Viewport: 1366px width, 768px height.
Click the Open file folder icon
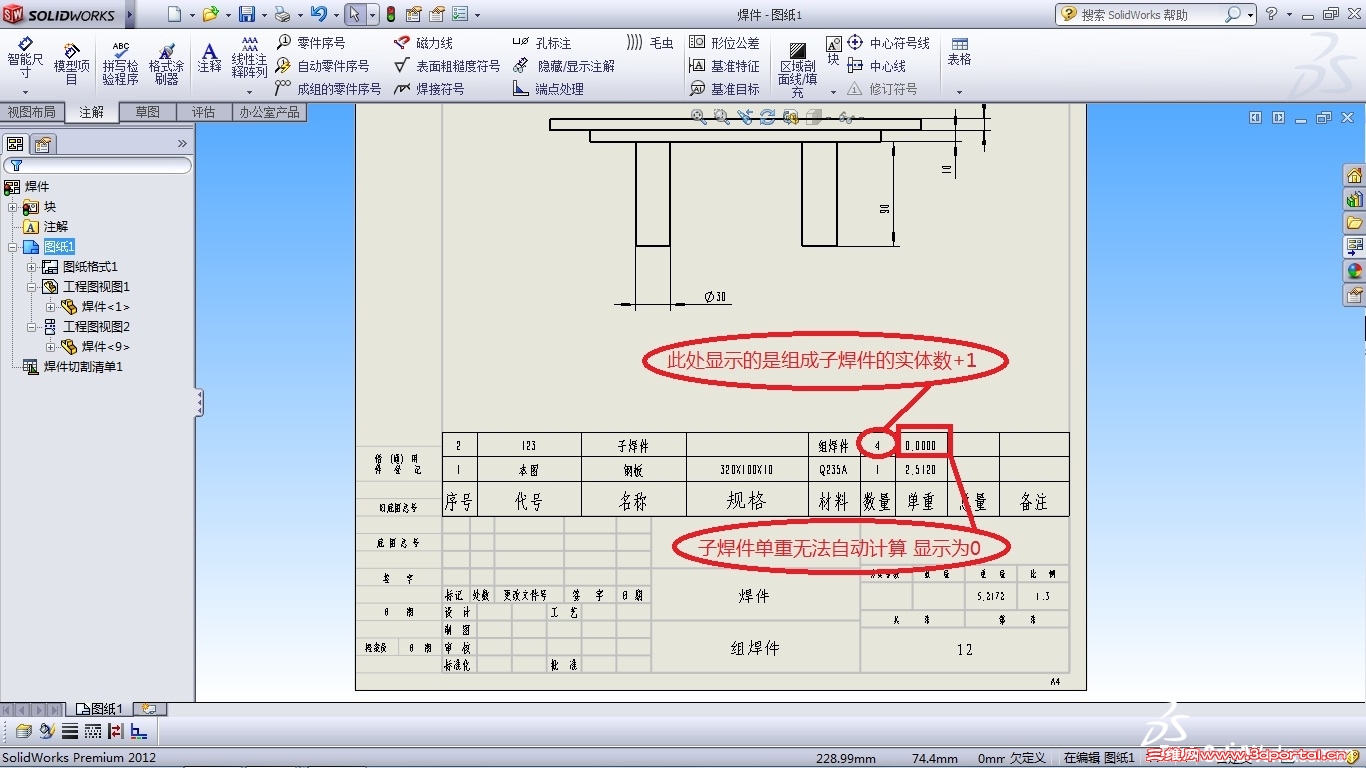click(209, 14)
